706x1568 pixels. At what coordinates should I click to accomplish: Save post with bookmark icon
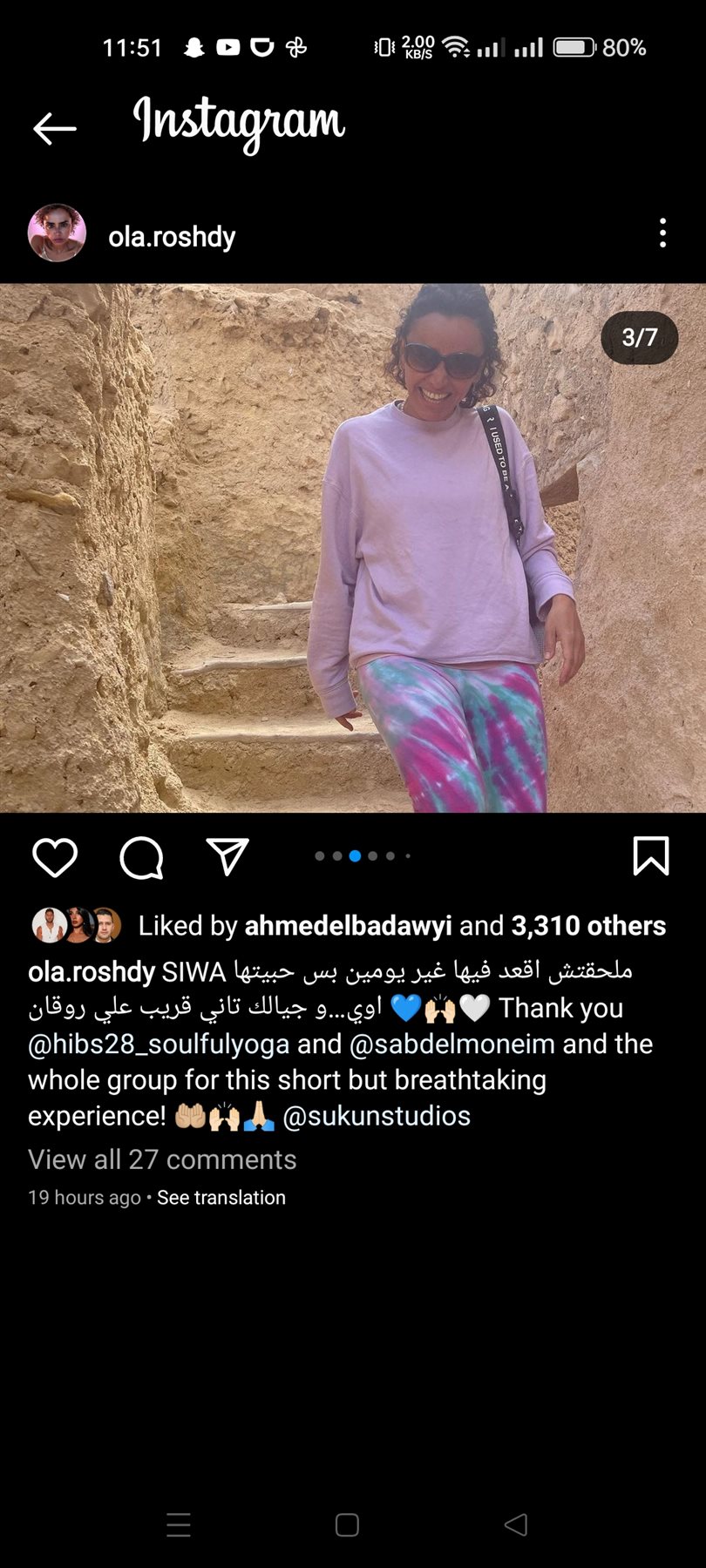pos(650,855)
